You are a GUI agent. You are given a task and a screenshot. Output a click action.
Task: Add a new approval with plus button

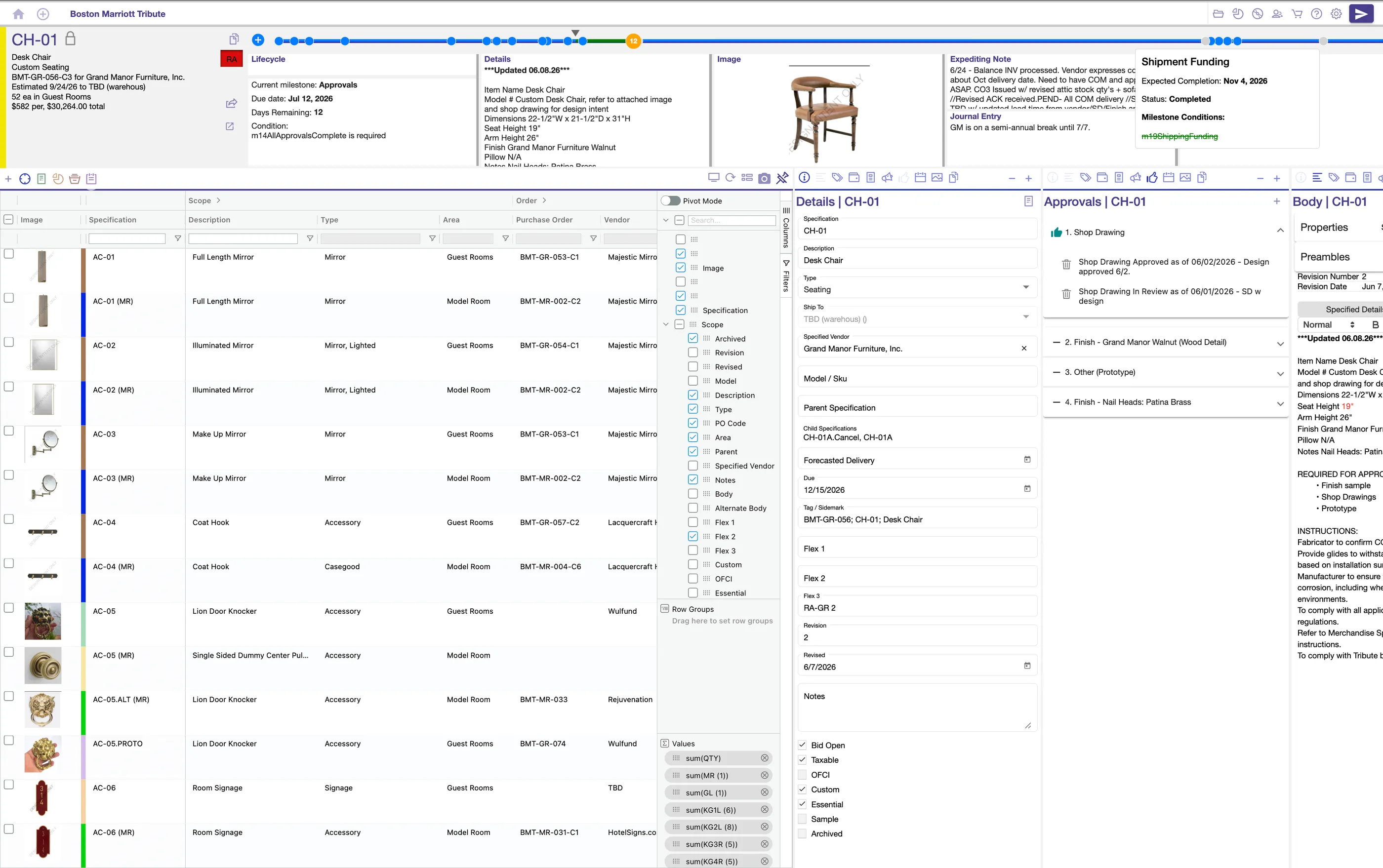(x=1277, y=201)
